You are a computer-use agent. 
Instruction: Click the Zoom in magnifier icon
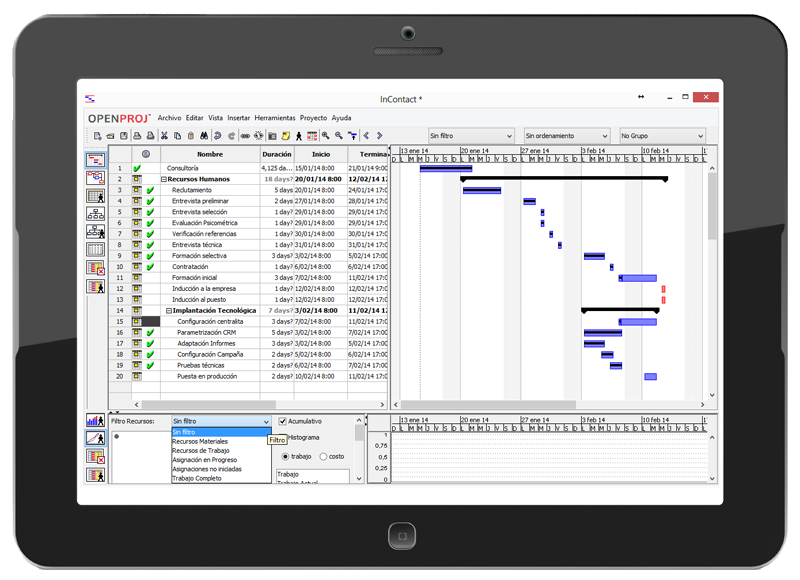[x=326, y=135]
